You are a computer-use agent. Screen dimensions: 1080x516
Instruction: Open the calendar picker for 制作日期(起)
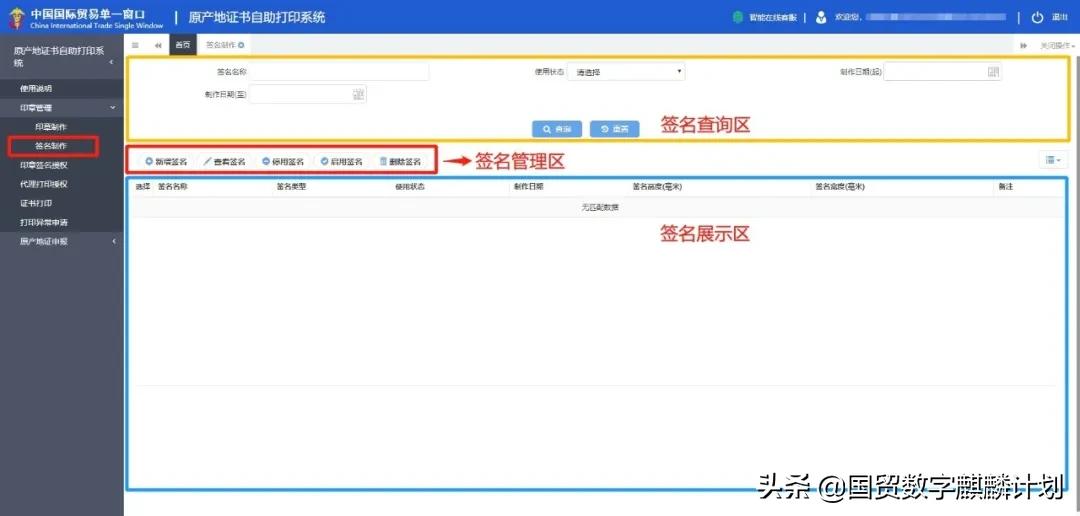click(993, 72)
